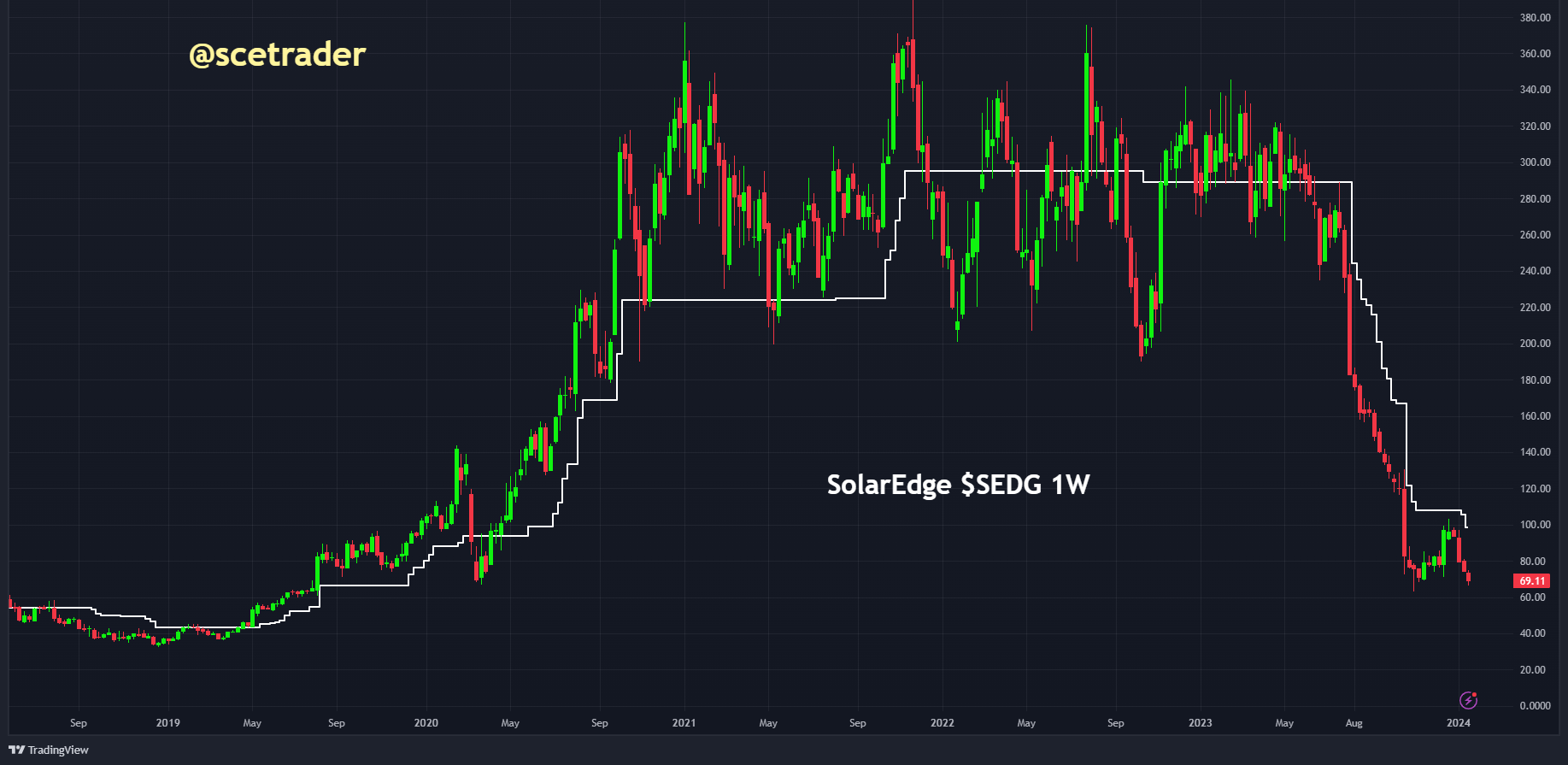The height and width of the screenshot is (765, 1568).
Task: Click the Sep label just before 2020
Action: (x=337, y=722)
